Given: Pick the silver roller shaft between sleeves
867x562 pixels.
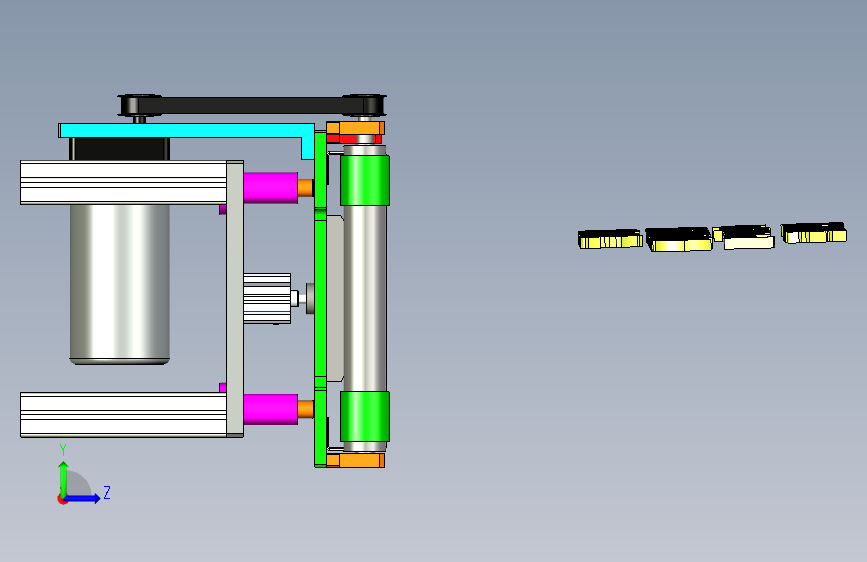Looking at the screenshot, I should point(365,299).
